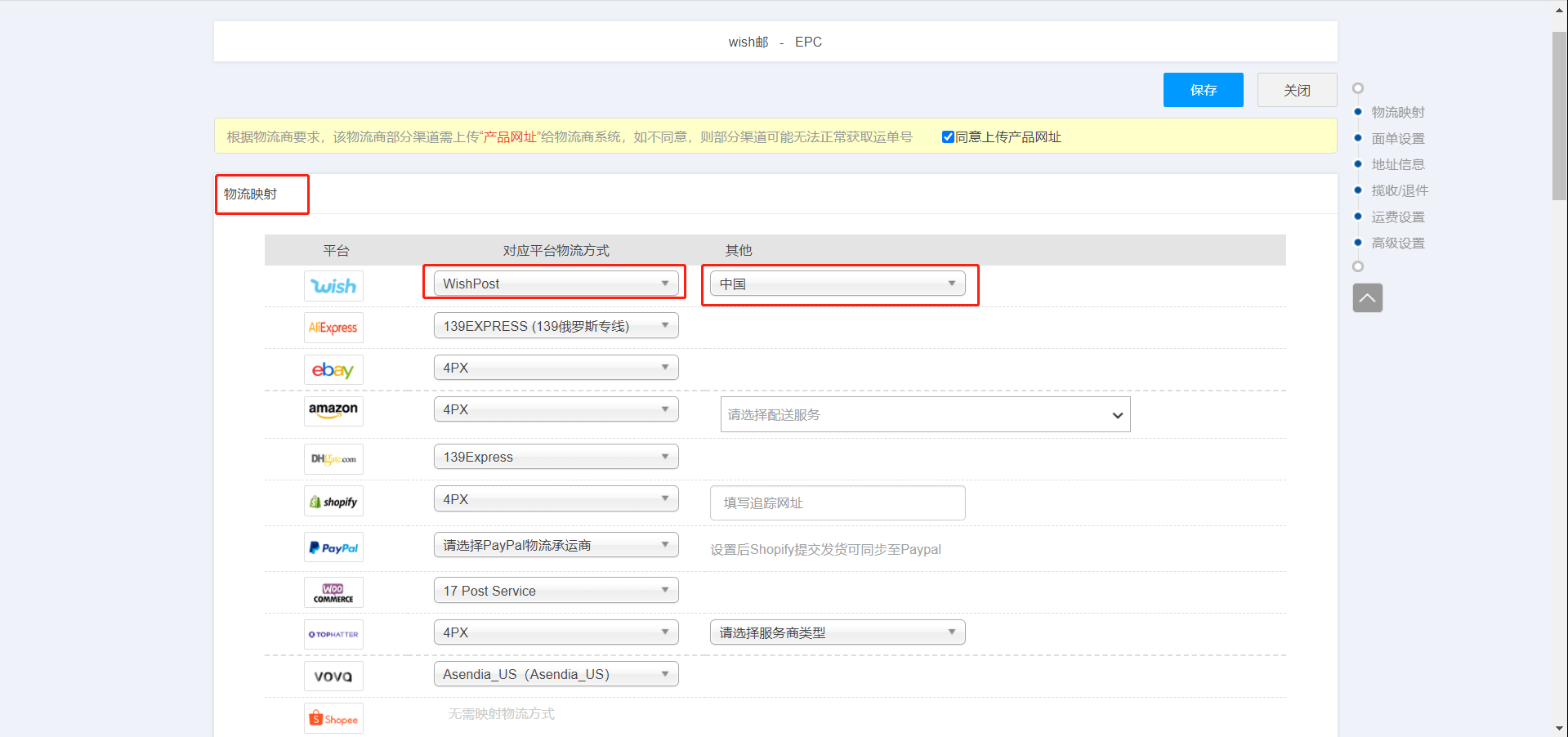Click the Shopee platform logo
1568x737 pixels.
click(333, 718)
